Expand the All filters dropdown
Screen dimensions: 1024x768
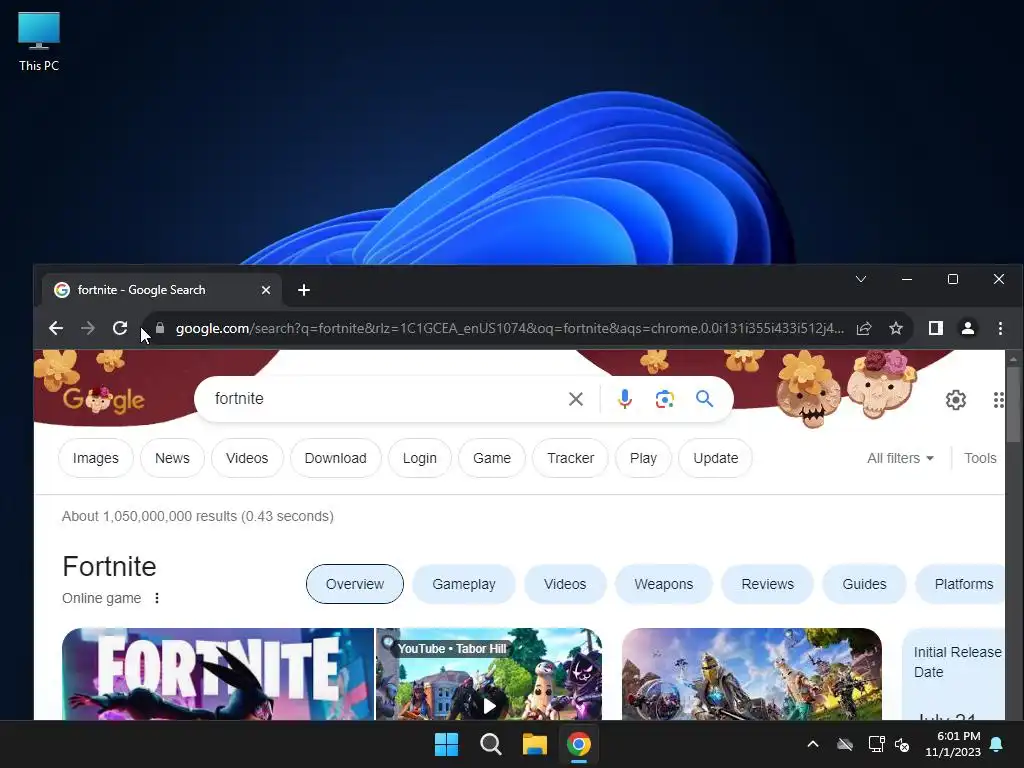coord(900,458)
